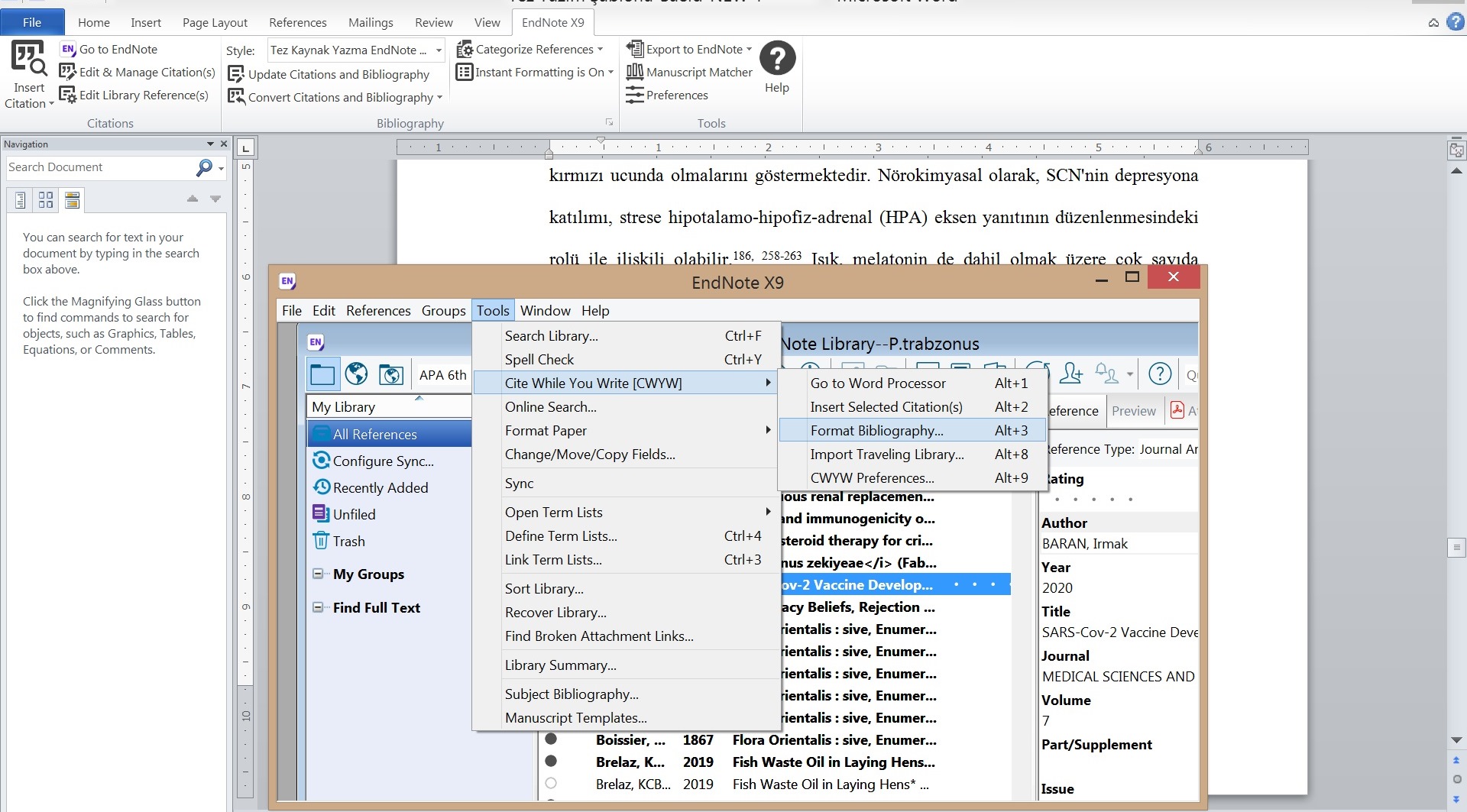Open Edit Library Reference(s)
This screenshot has width=1467, height=812.
pyautogui.click(x=134, y=95)
